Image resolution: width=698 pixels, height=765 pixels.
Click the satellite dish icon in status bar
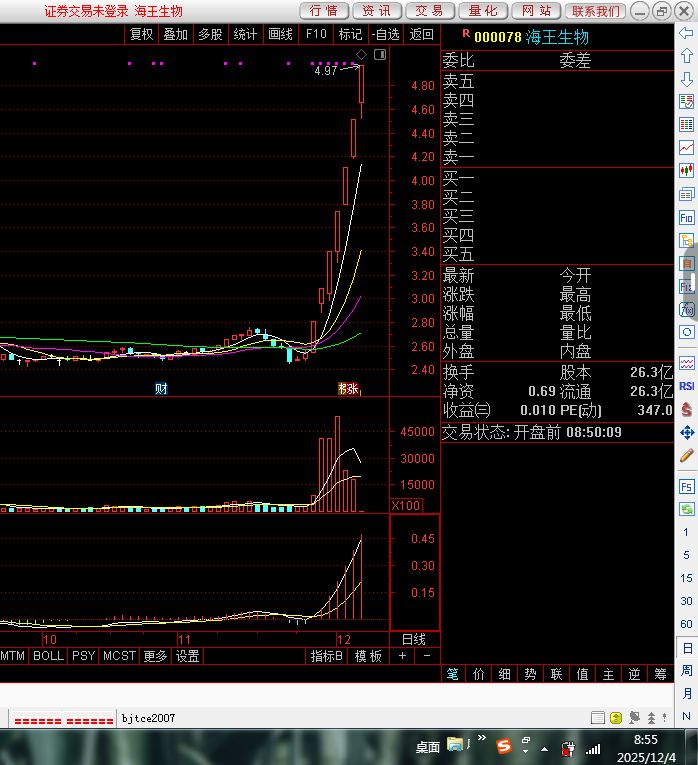pos(634,717)
